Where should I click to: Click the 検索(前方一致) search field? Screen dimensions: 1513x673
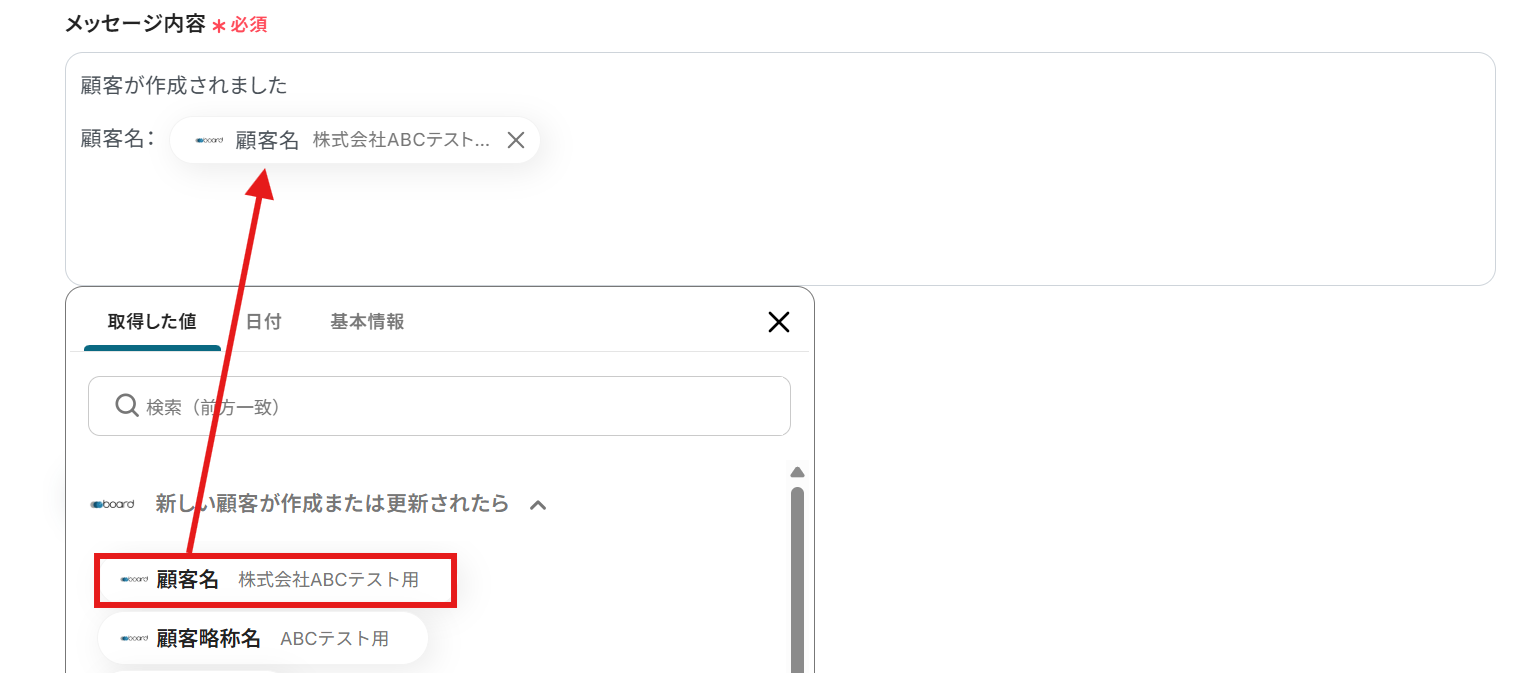pos(439,406)
